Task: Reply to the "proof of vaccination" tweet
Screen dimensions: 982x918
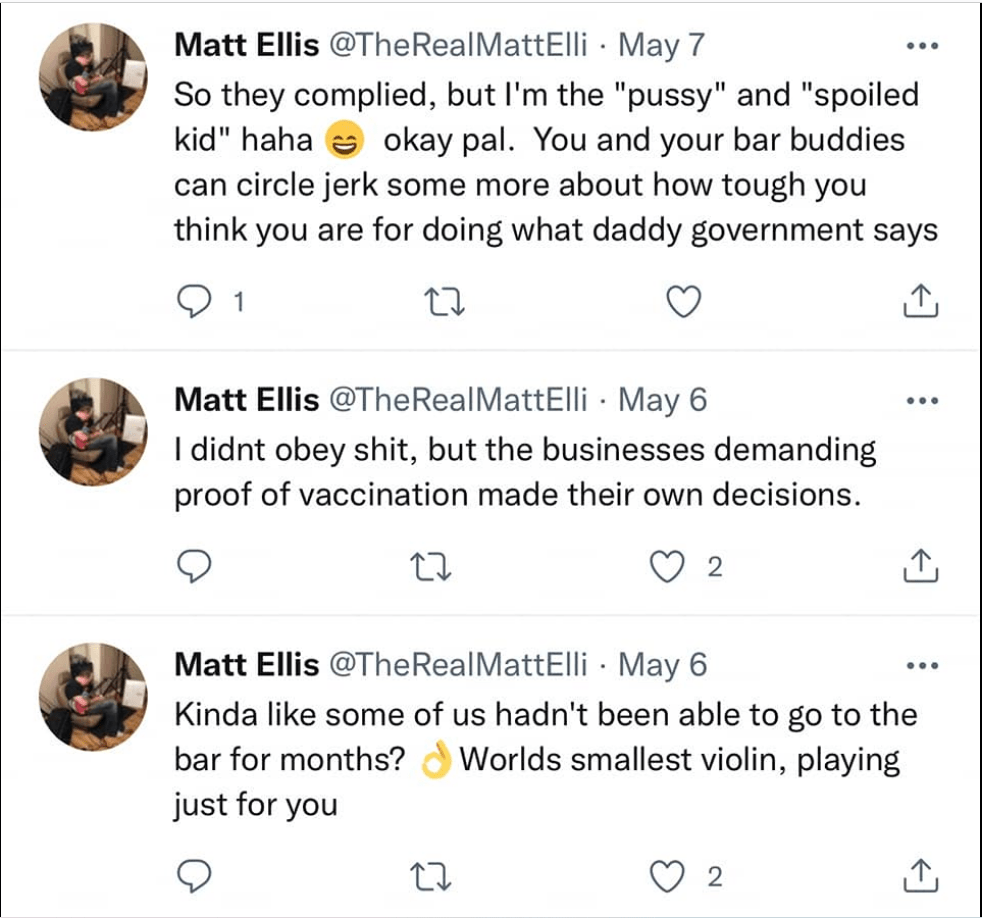Action: click(192, 567)
